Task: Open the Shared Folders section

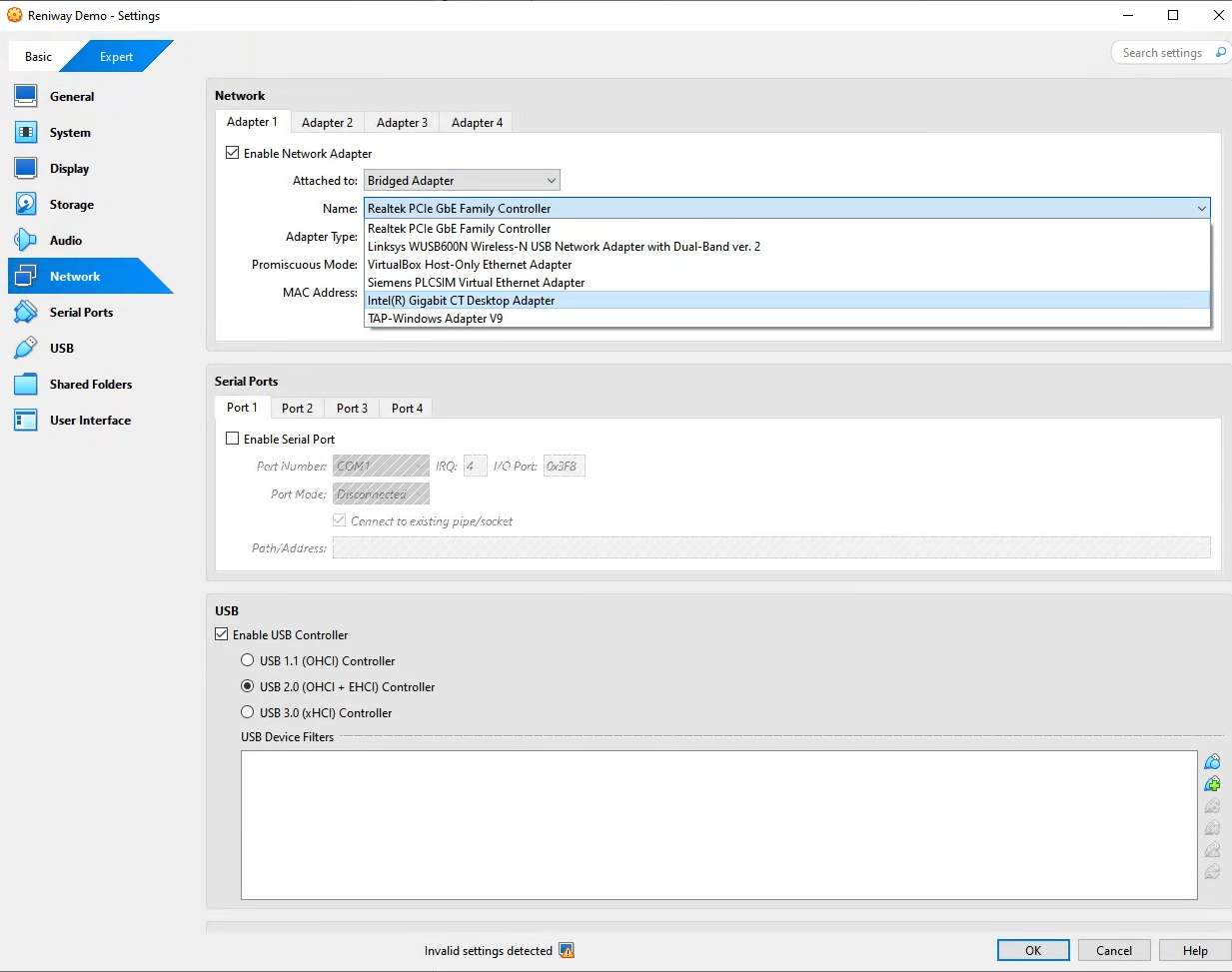Action: [x=90, y=385]
